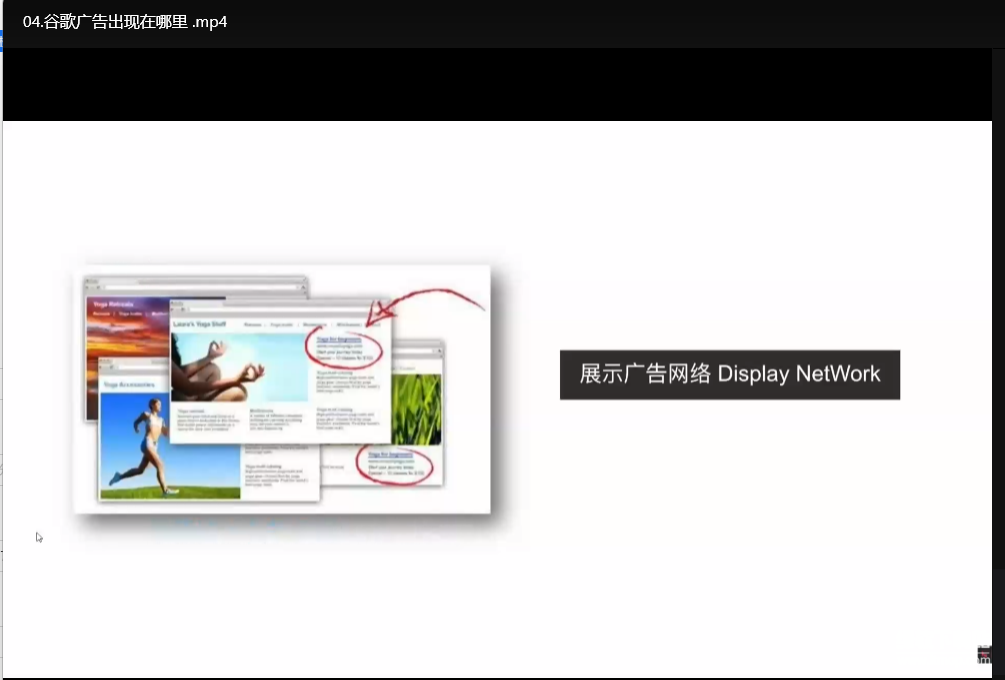Click the lower red-circled Yoga for beginners ad
Screen dimensions: 1005x680
click(x=395, y=465)
